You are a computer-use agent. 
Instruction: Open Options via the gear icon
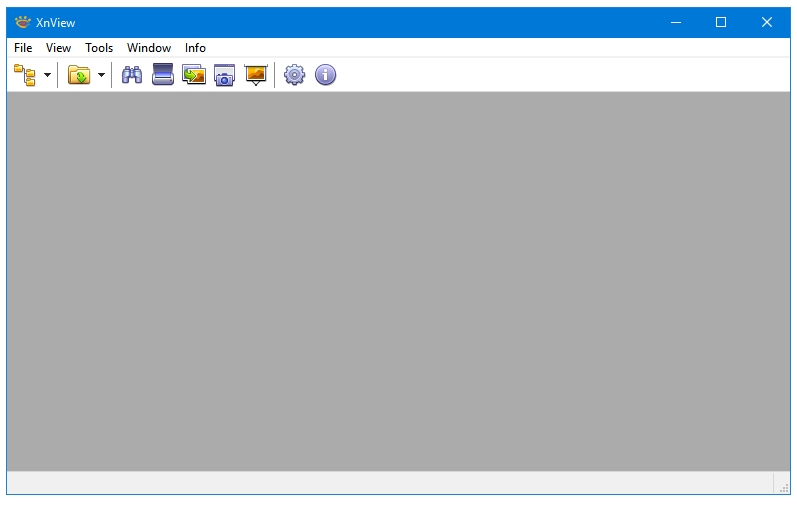(294, 75)
